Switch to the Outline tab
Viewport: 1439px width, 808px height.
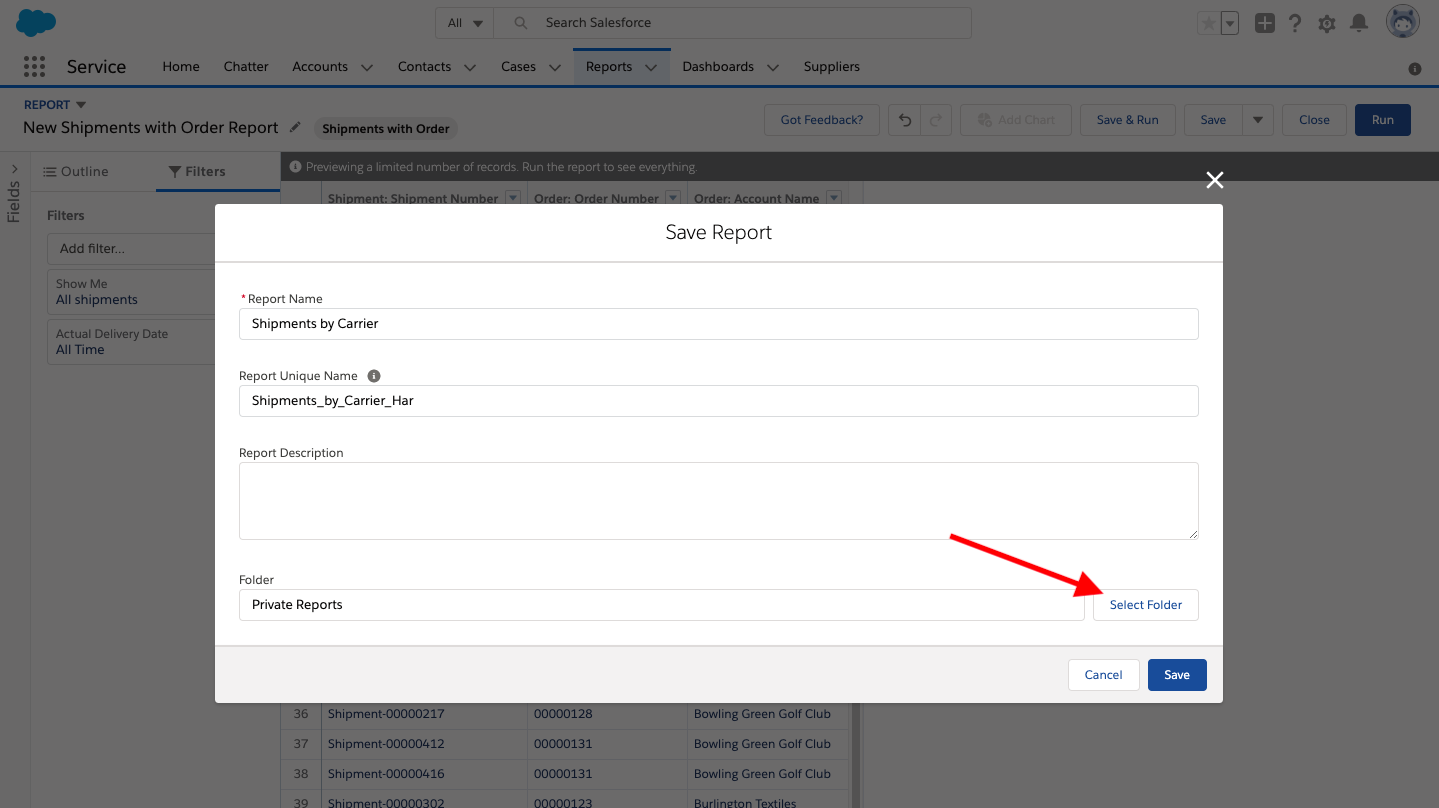pyautogui.click(x=76, y=172)
